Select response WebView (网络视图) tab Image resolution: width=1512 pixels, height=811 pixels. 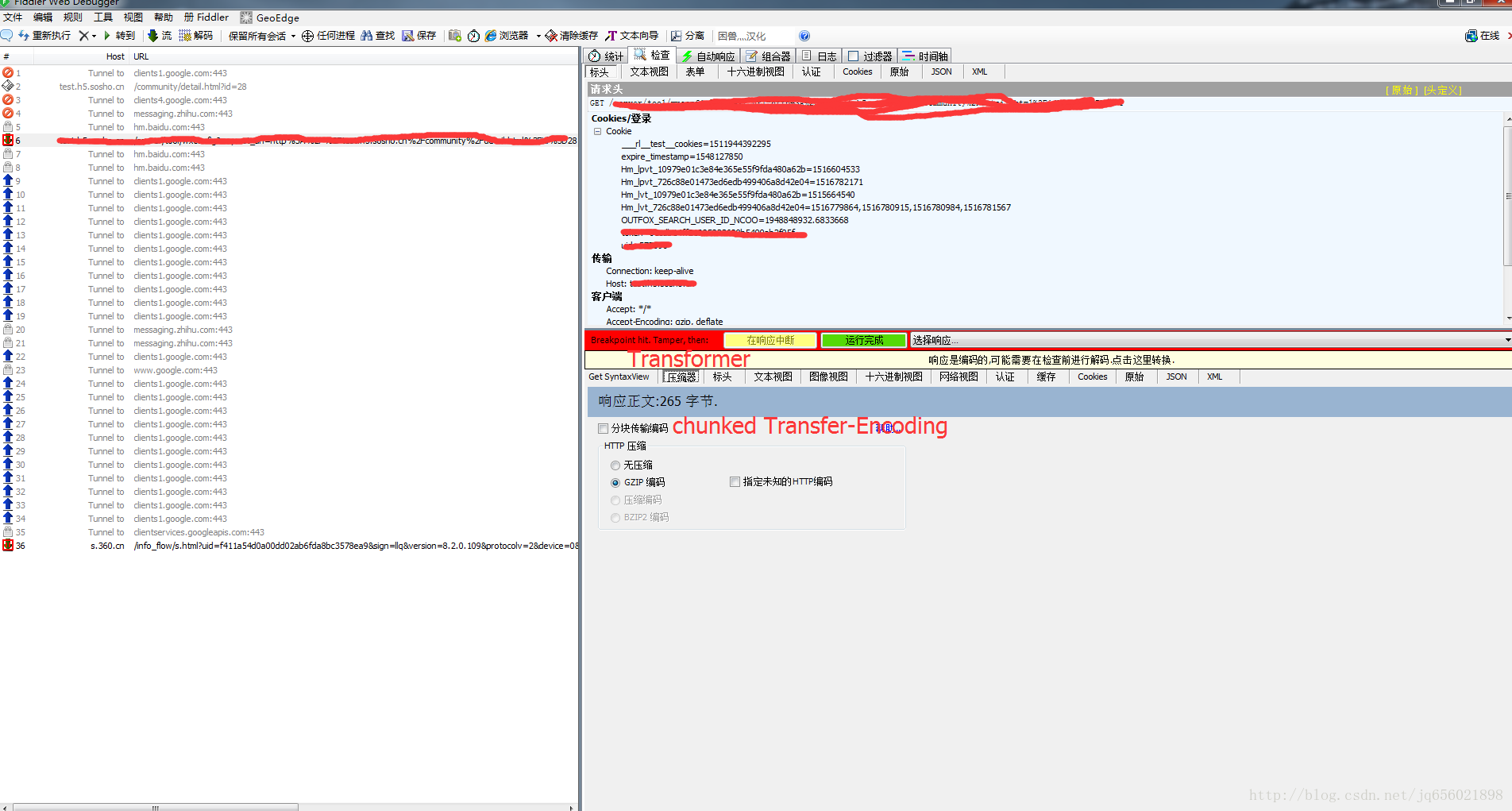pos(958,377)
